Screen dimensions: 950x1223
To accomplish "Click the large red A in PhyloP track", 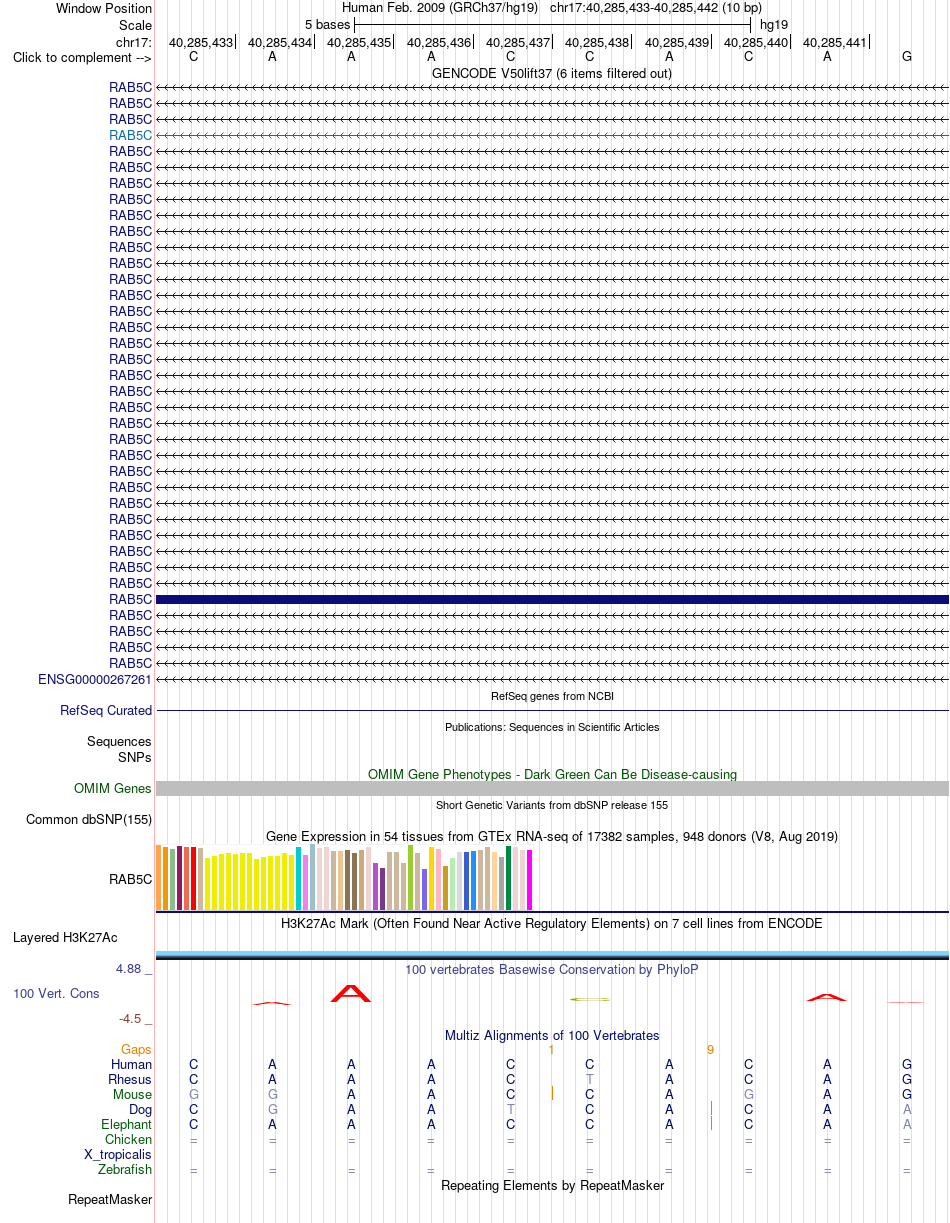I will 351,994.
